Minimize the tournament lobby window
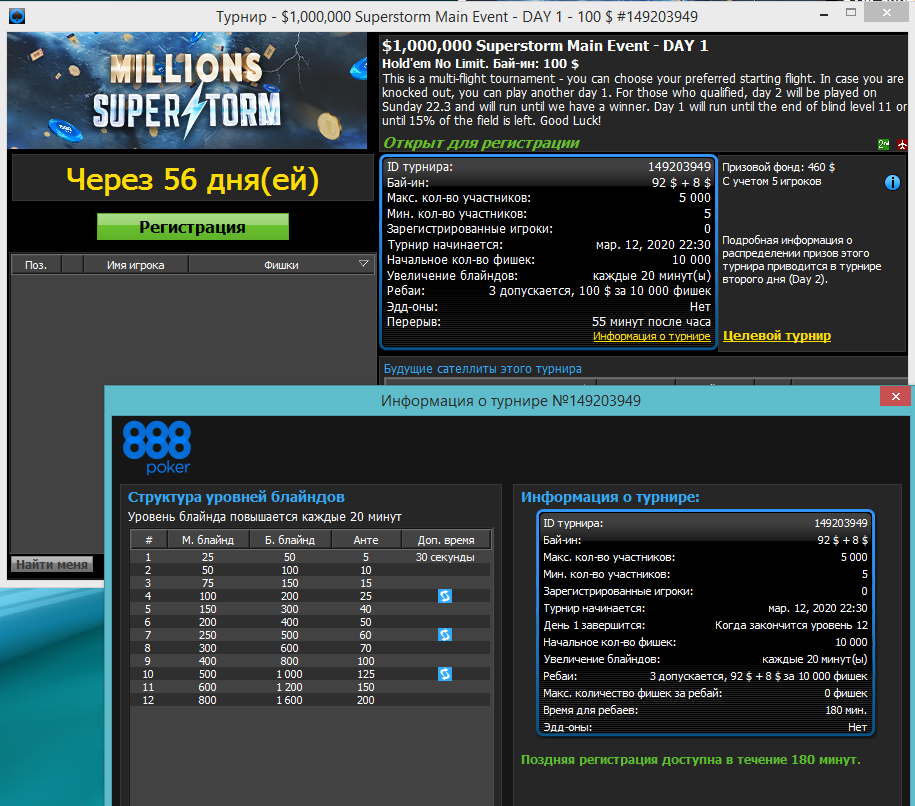The height and width of the screenshot is (806, 915). pyautogui.click(x=824, y=15)
